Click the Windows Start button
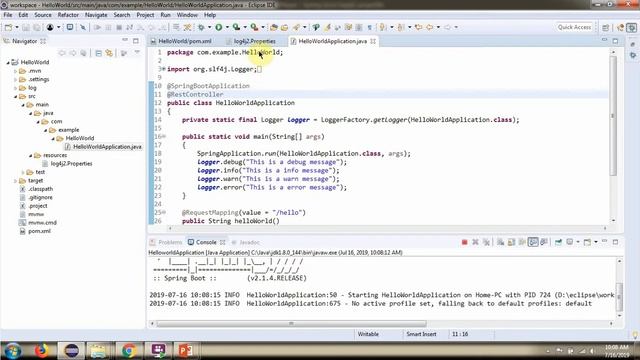 [x=13, y=351]
